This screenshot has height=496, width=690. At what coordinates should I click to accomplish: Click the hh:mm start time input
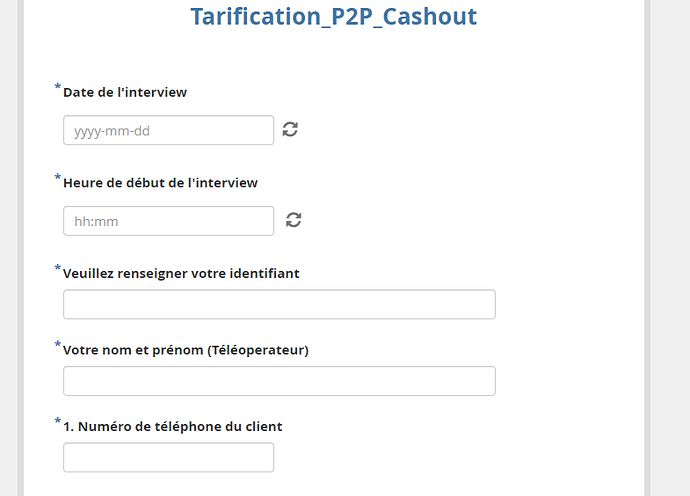(168, 221)
